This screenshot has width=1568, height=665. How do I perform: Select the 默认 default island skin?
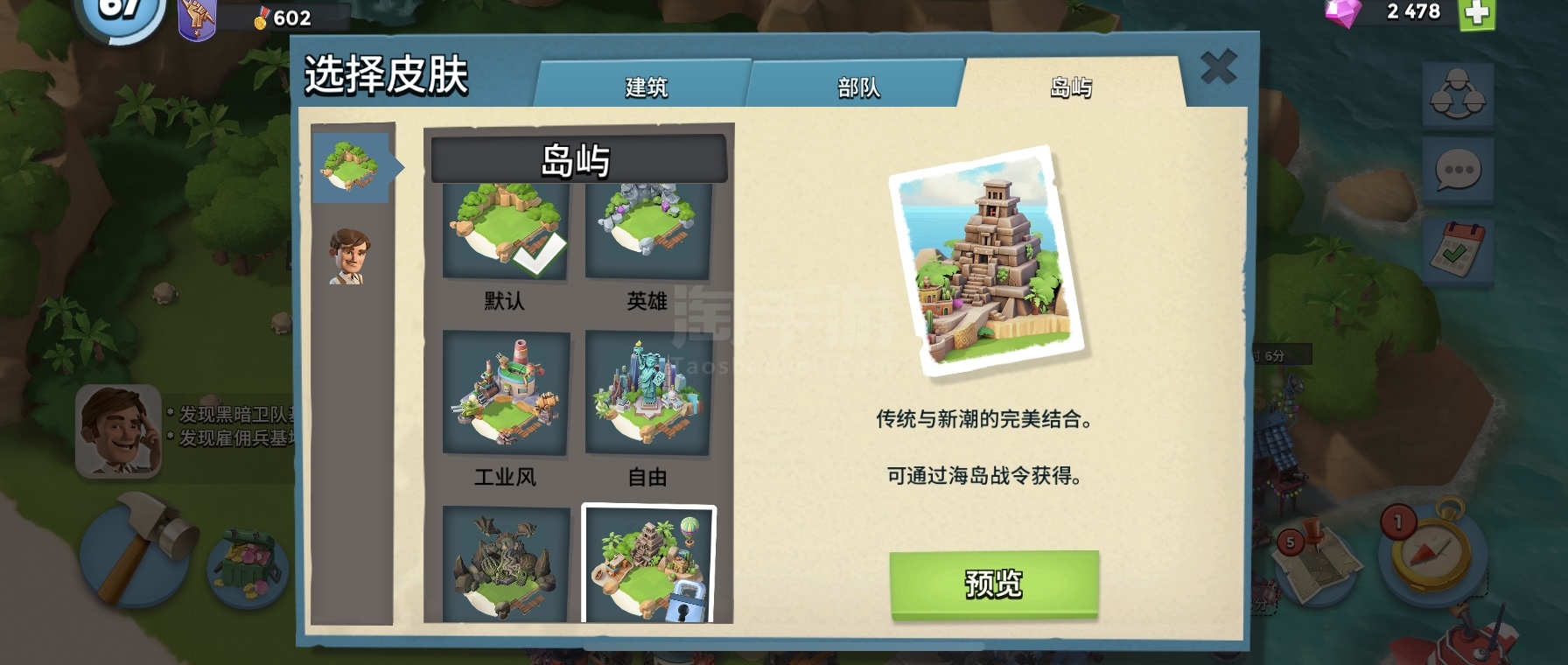pyautogui.click(x=506, y=231)
